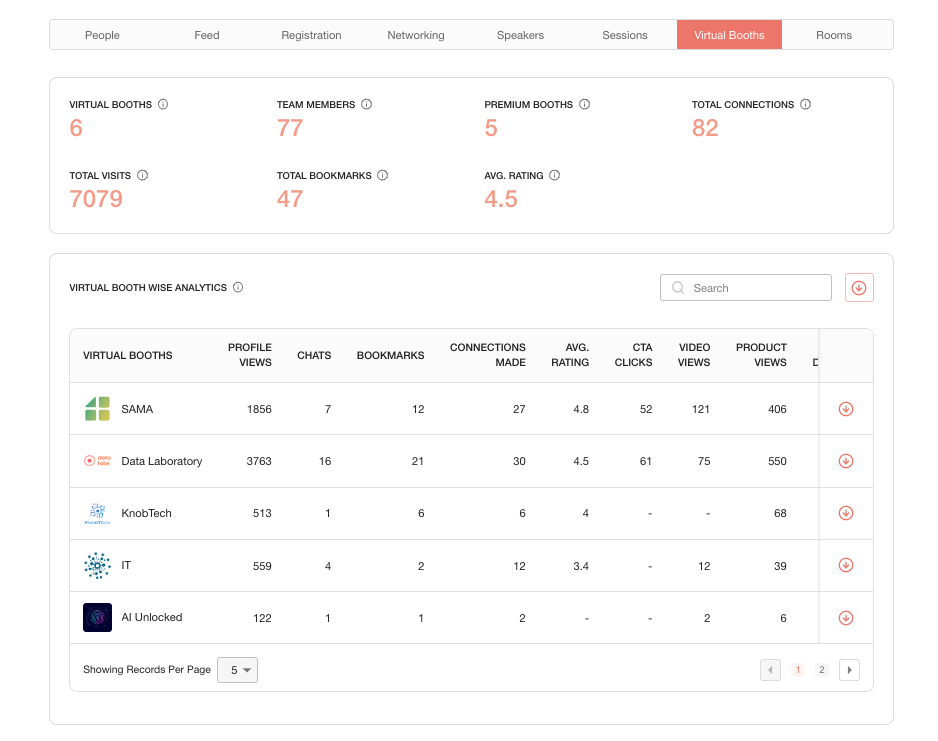Click the KnobTech booth name
The image size is (938, 741).
click(x=147, y=513)
